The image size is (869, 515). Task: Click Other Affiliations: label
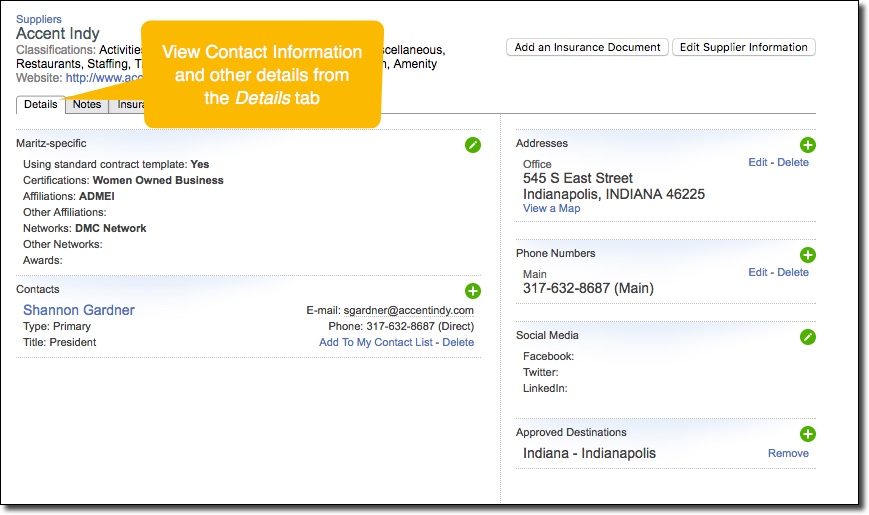point(64,212)
